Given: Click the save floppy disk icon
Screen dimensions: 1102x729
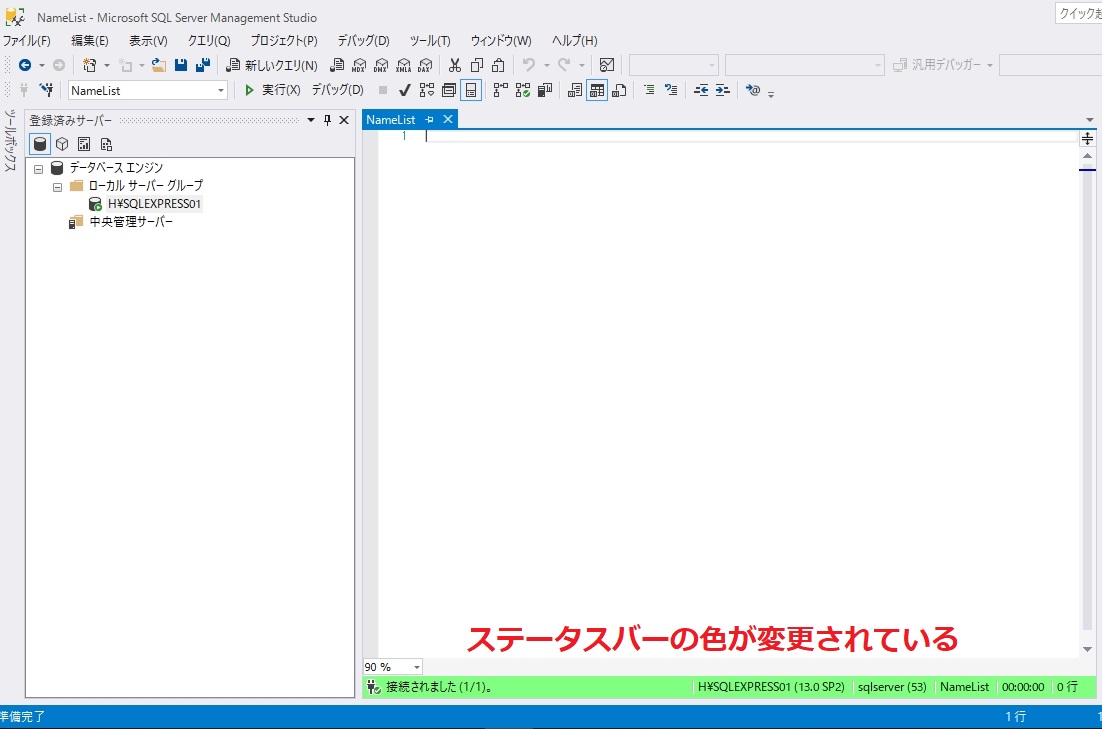Looking at the screenshot, I should click(x=181, y=65).
